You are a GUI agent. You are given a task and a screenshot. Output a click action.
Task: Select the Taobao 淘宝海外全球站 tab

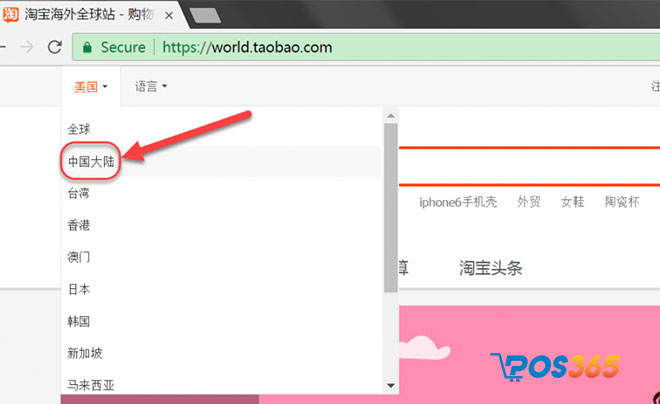coord(93,15)
